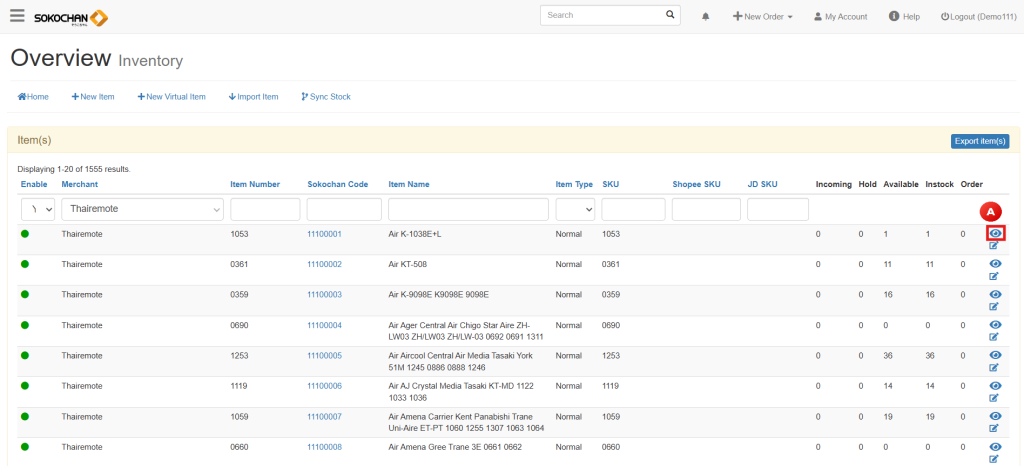Open Sokochan code 11100004 link
Image resolution: width=1024 pixels, height=466 pixels.
(x=324, y=325)
